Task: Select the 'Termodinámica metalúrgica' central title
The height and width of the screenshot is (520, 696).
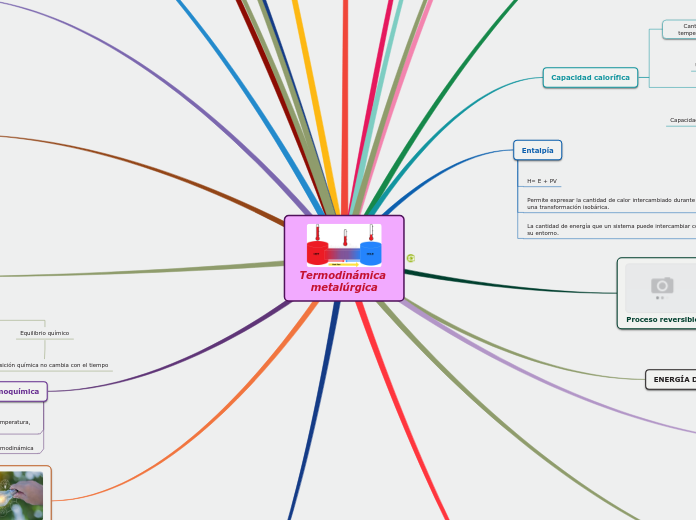Action: (x=344, y=281)
